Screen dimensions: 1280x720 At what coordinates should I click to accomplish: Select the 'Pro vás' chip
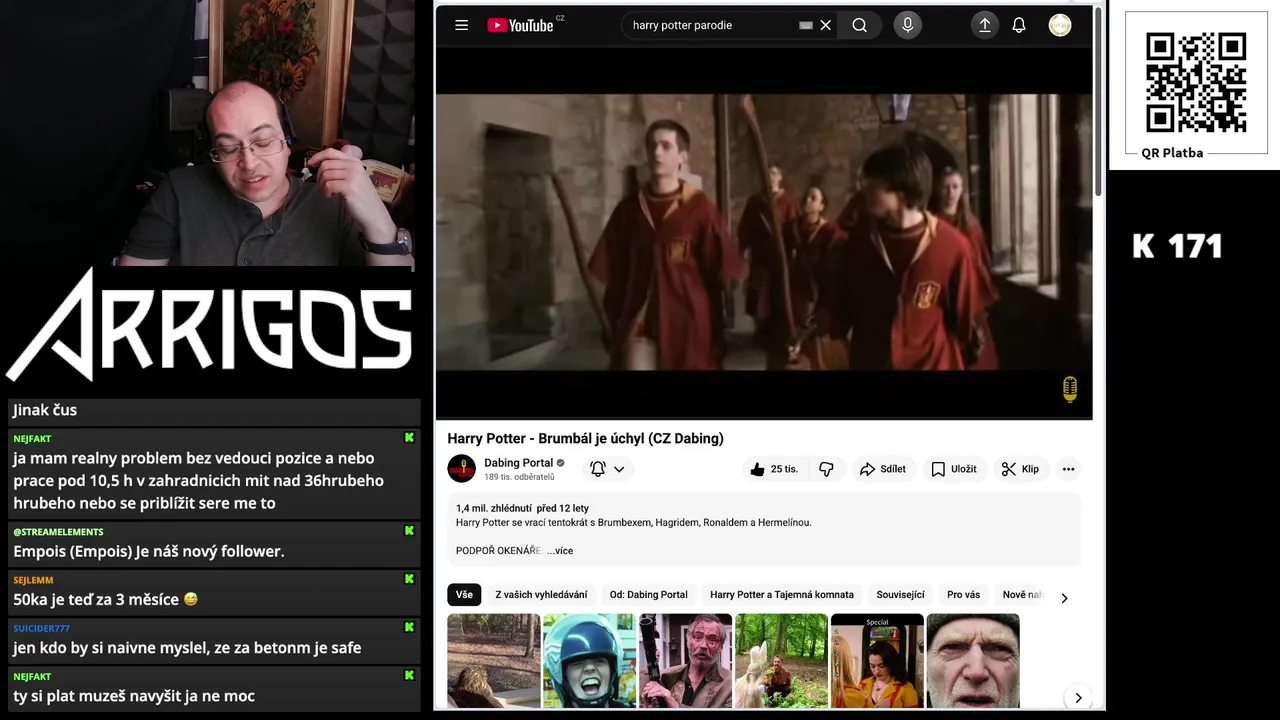963,595
